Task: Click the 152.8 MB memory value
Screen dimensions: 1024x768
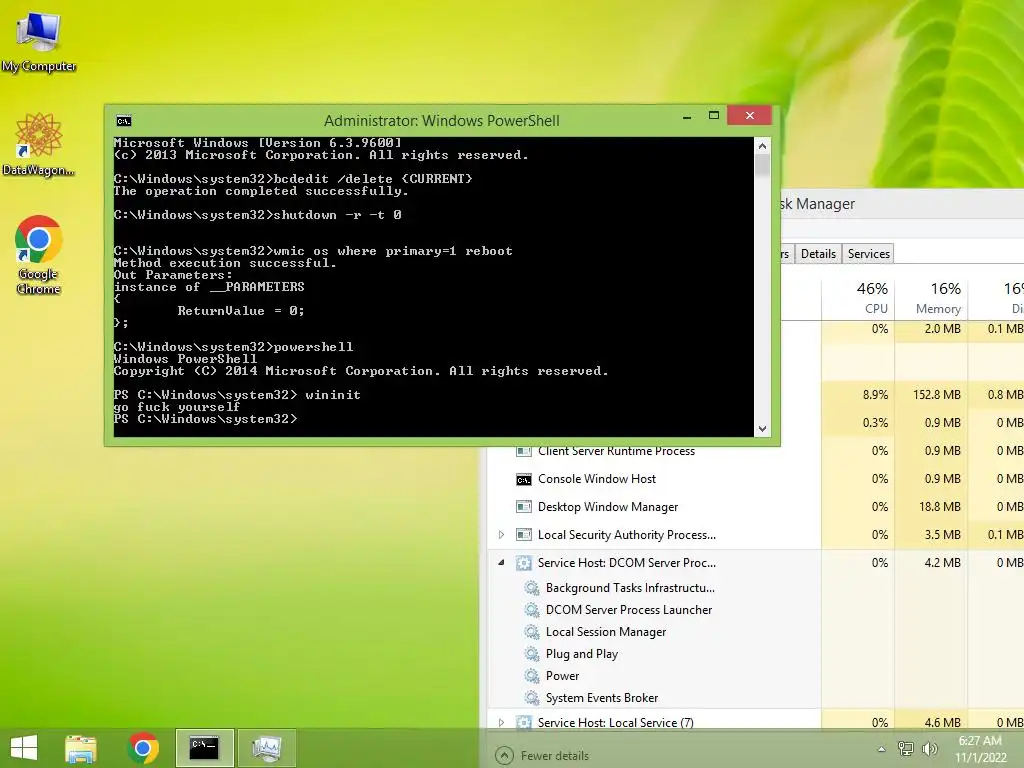Action: click(936, 394)
